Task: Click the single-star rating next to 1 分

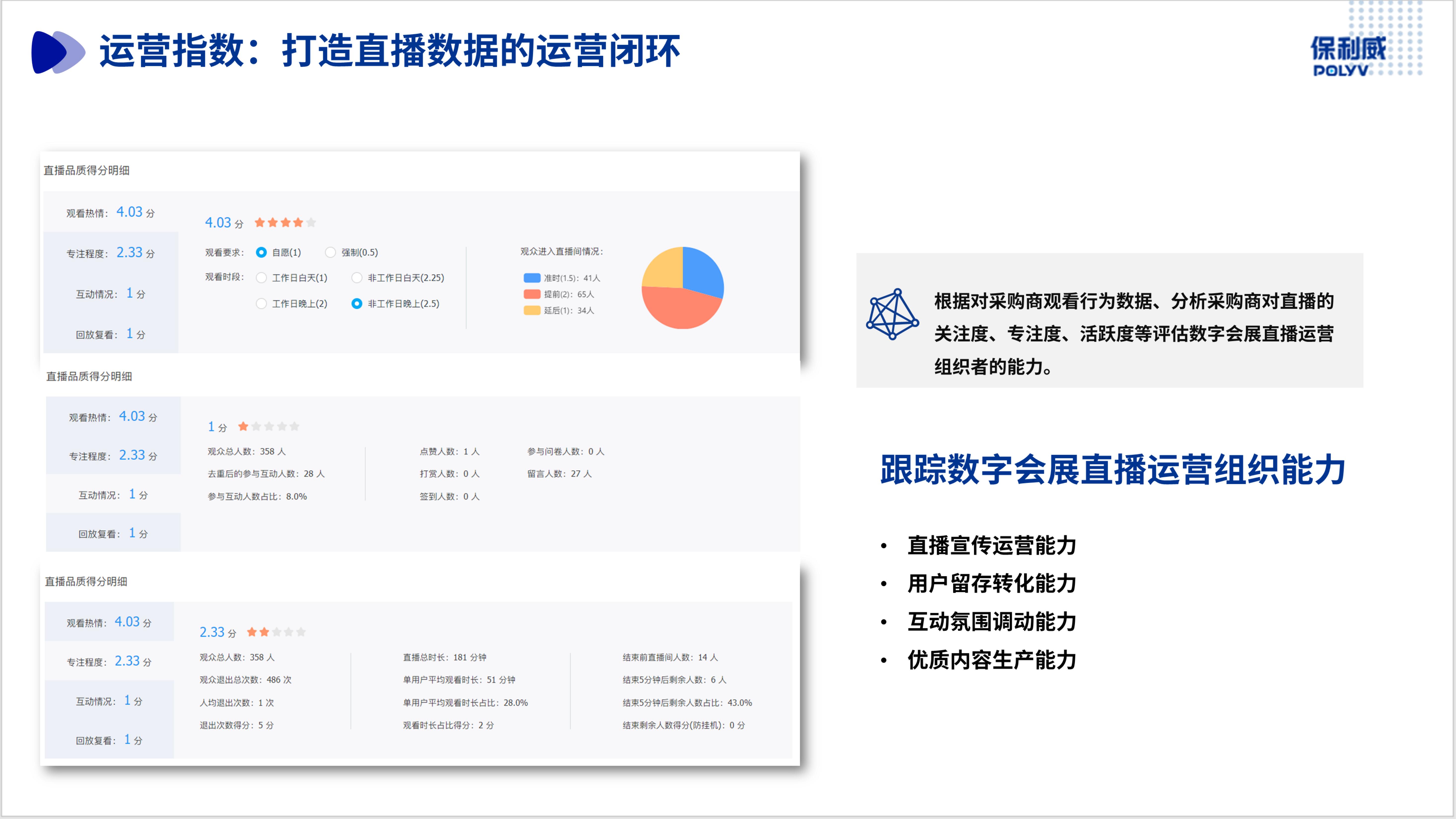Action: tap(269, 427)
